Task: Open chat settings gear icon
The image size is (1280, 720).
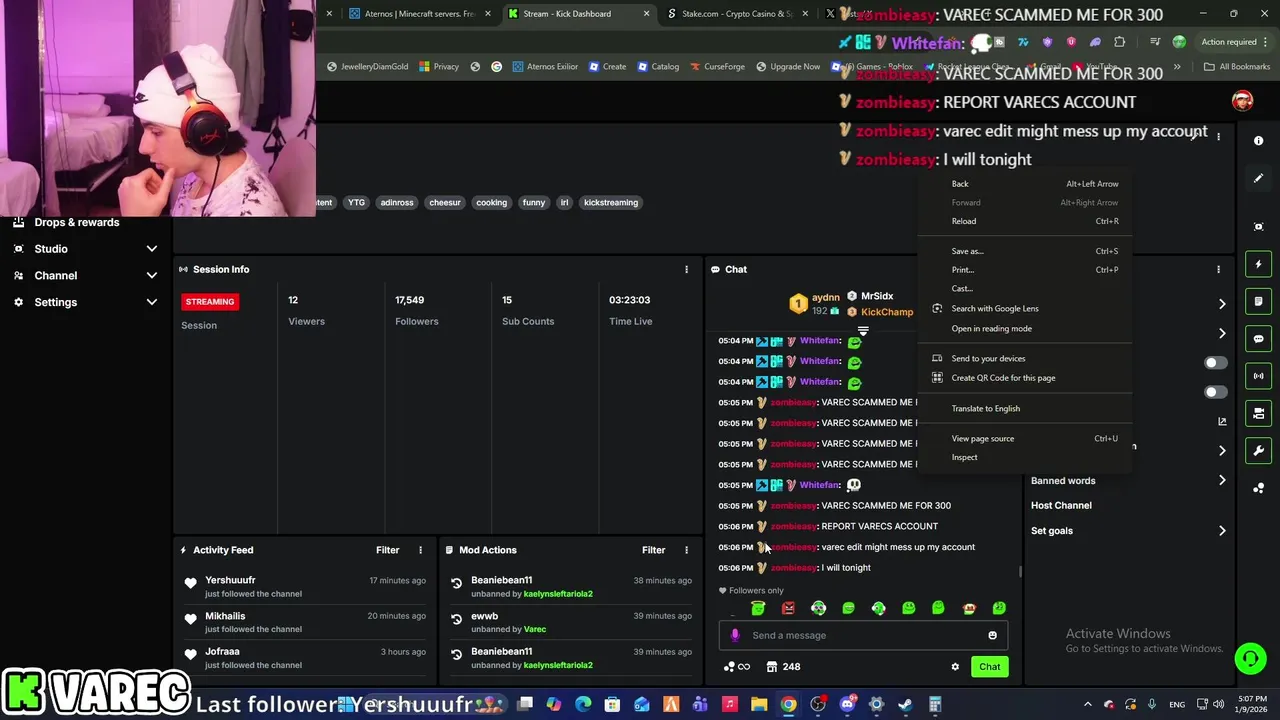Action: pos(955,667)
